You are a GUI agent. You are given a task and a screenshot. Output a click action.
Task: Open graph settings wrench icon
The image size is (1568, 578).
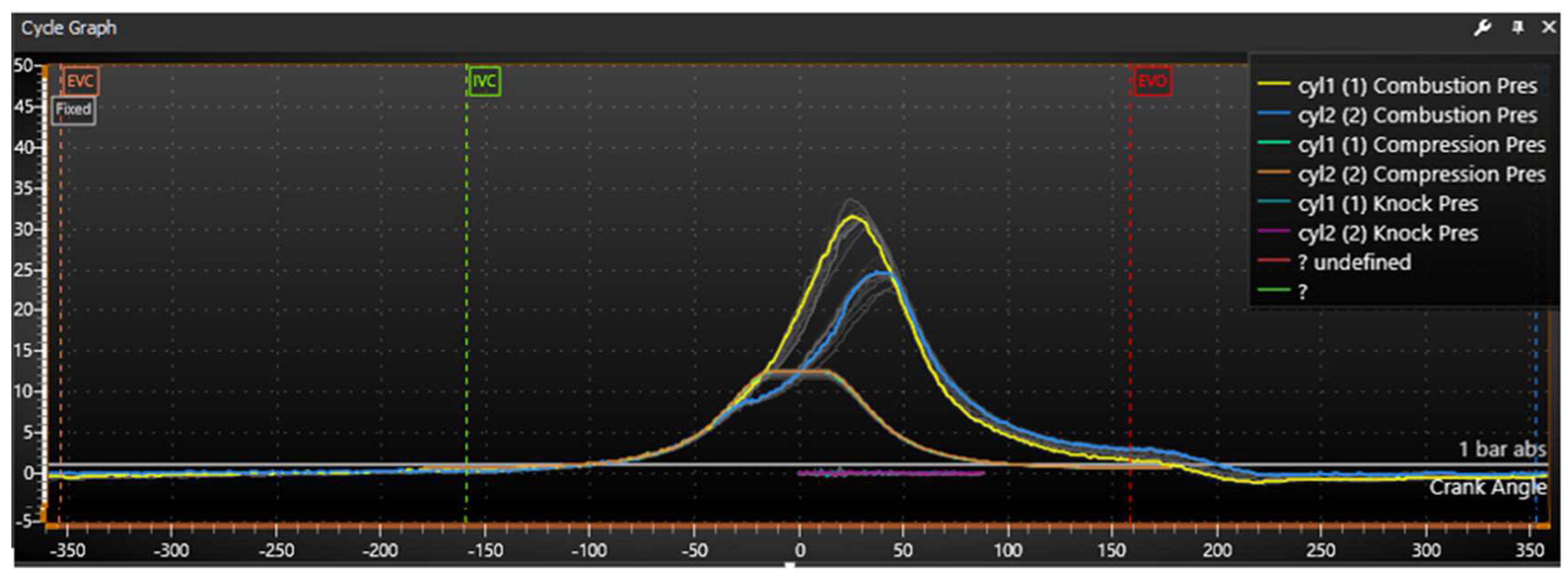tap(1482, 28)
